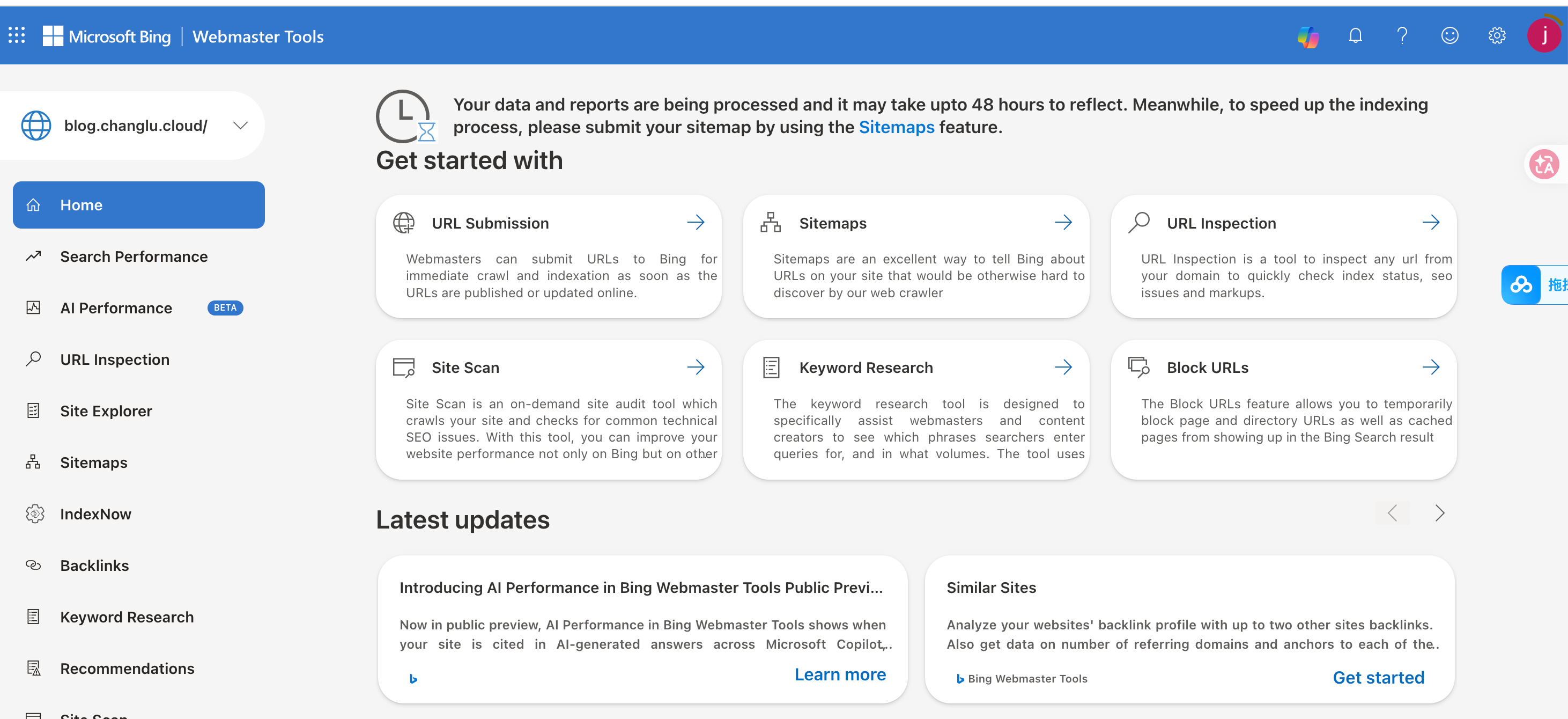Click the Block URLs card title
This screenshot has width=1568, height=719.
1207,368
